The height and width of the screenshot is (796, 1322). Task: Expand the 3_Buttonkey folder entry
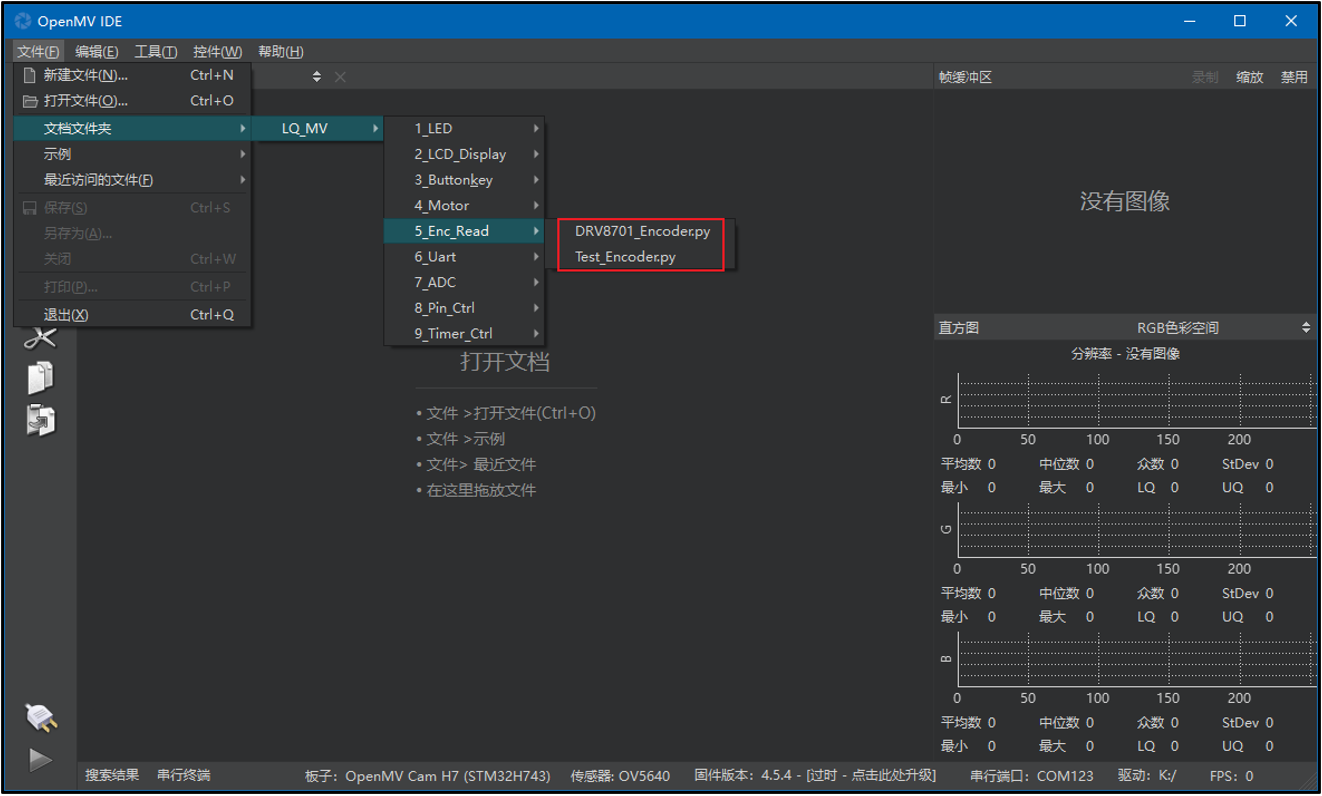pos(465,180)
